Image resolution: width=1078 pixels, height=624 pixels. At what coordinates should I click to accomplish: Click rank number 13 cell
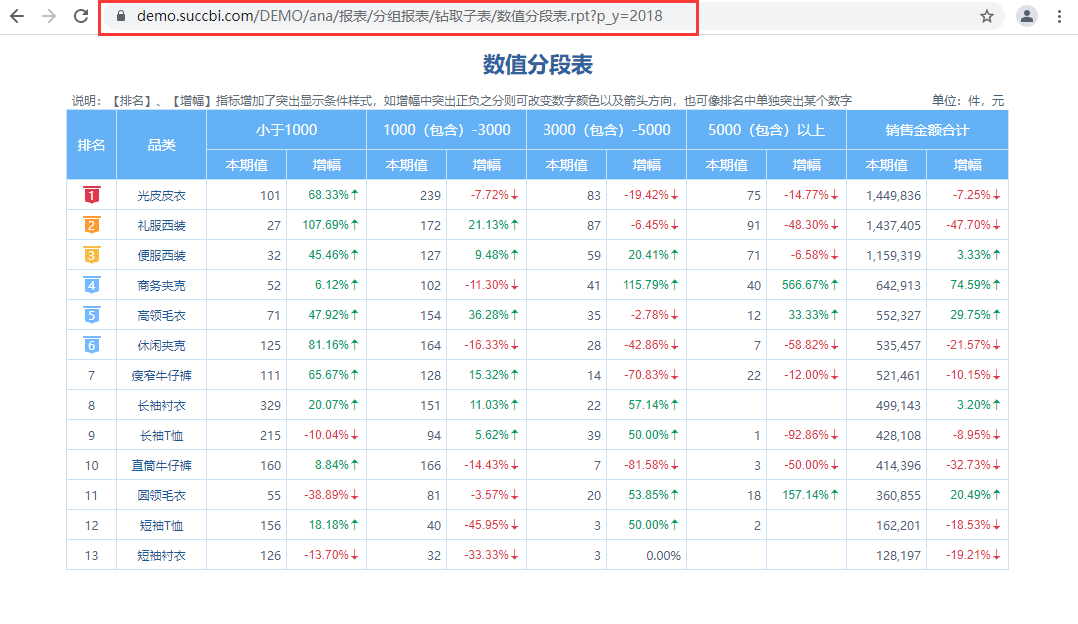[x=91, y=555]
